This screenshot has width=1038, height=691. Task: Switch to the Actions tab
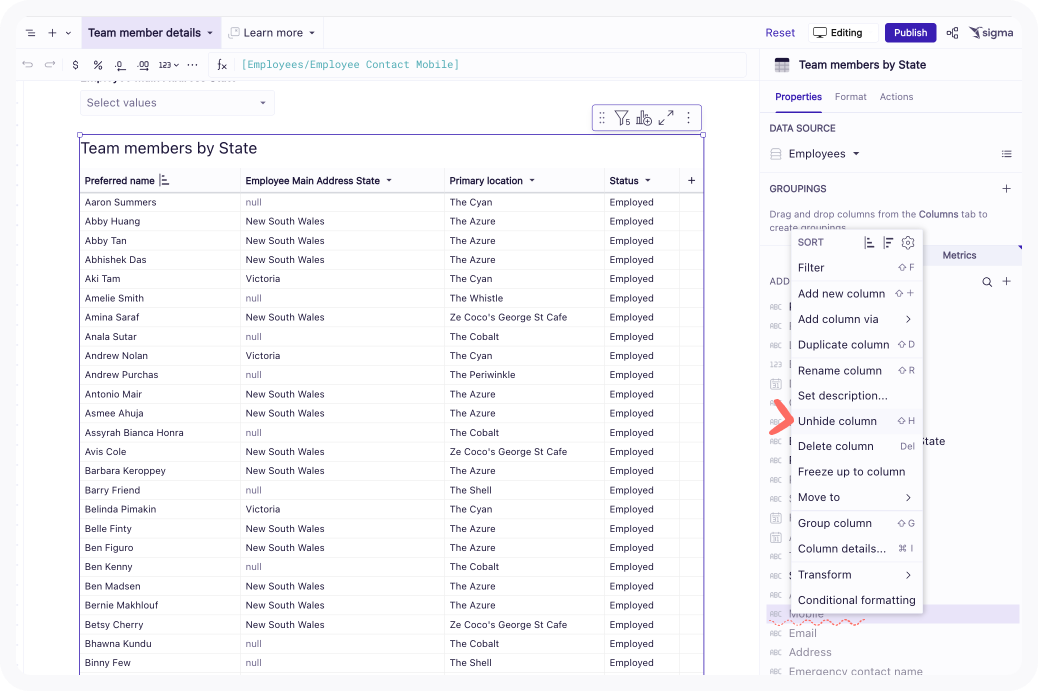[x=896, y=97]
